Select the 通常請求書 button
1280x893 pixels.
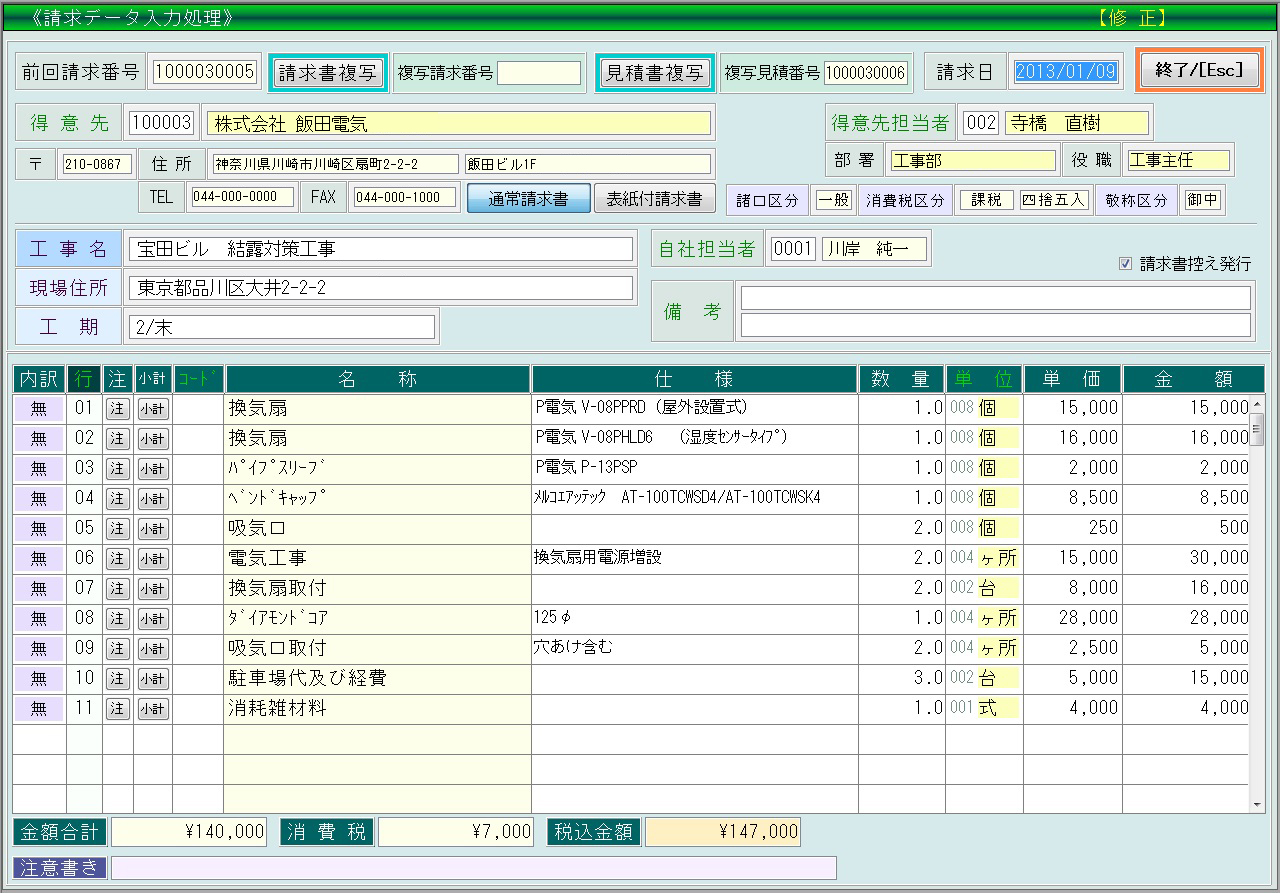(x=528, y=198)
